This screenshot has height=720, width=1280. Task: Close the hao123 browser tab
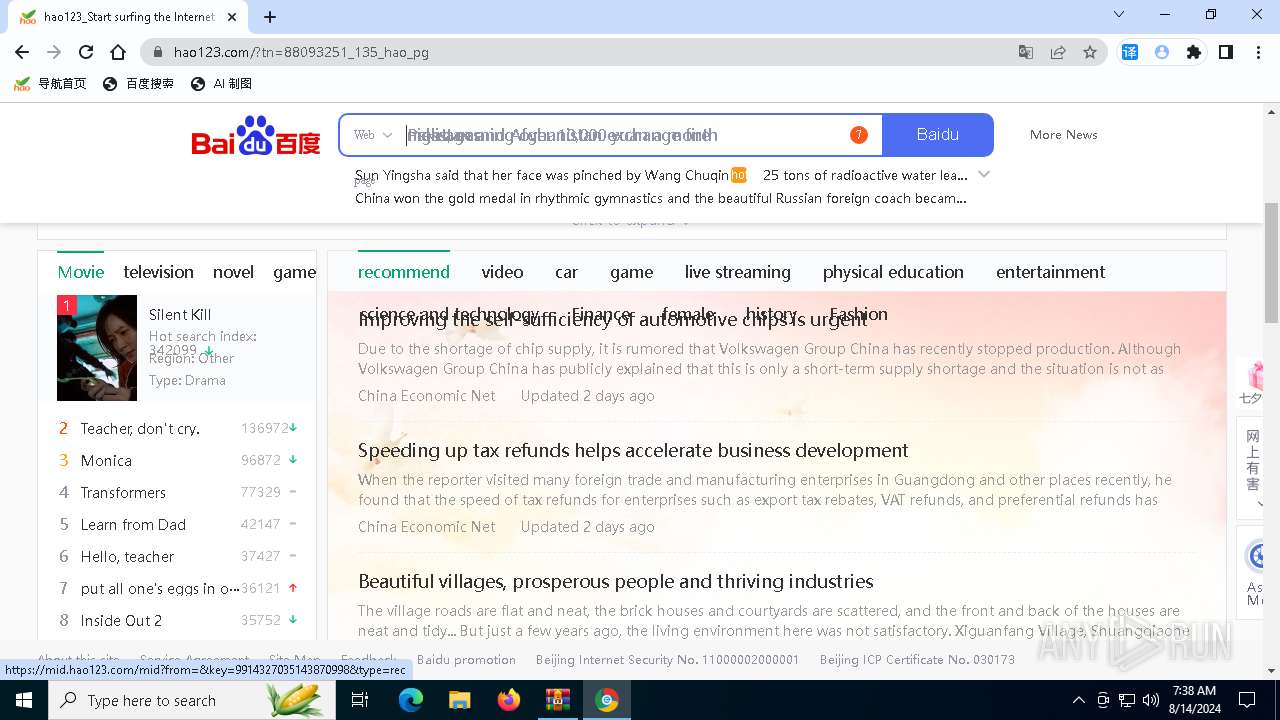click(232, 17)
